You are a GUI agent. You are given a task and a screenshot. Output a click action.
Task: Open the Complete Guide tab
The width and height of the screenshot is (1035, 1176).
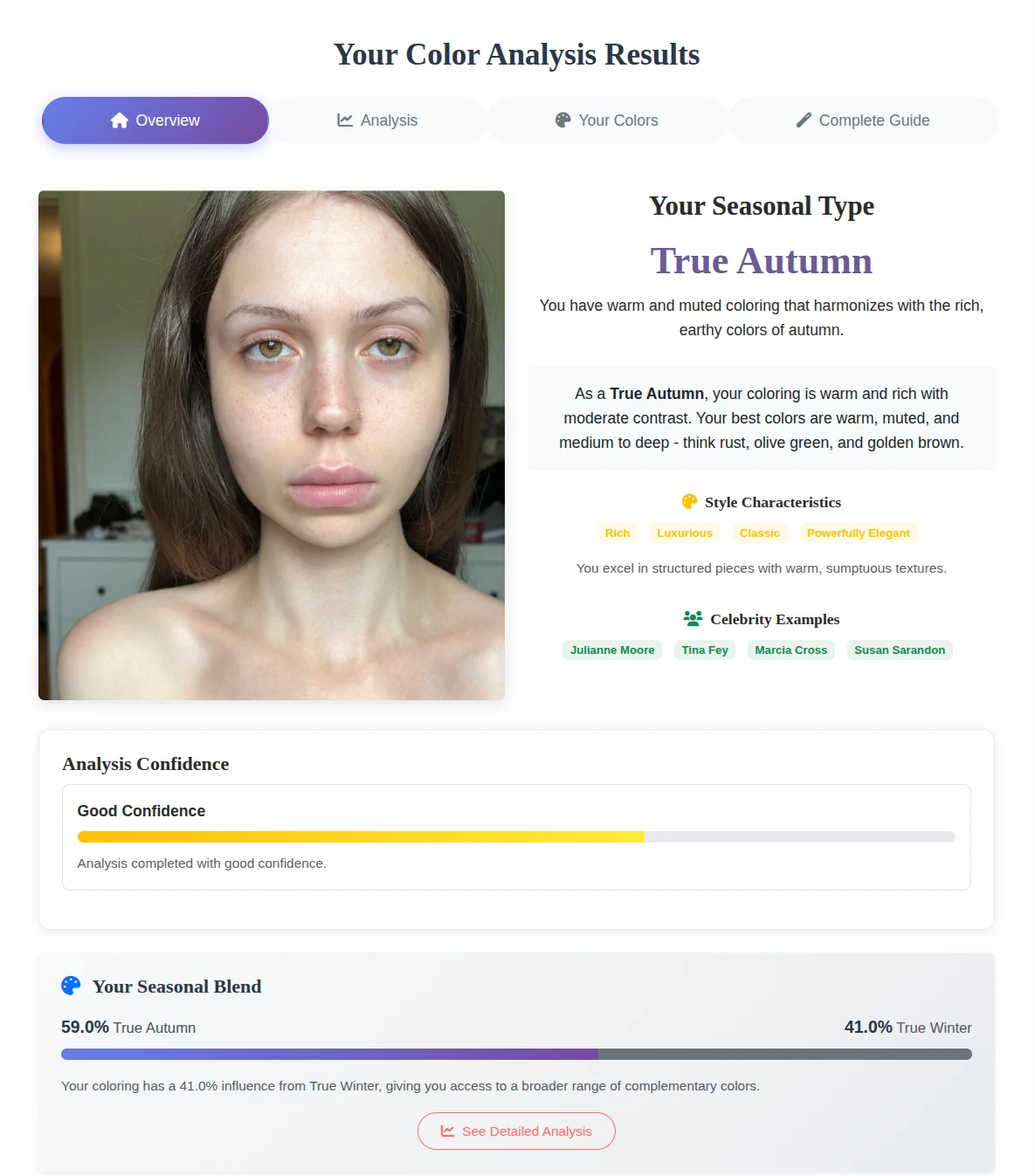point(862,120)
